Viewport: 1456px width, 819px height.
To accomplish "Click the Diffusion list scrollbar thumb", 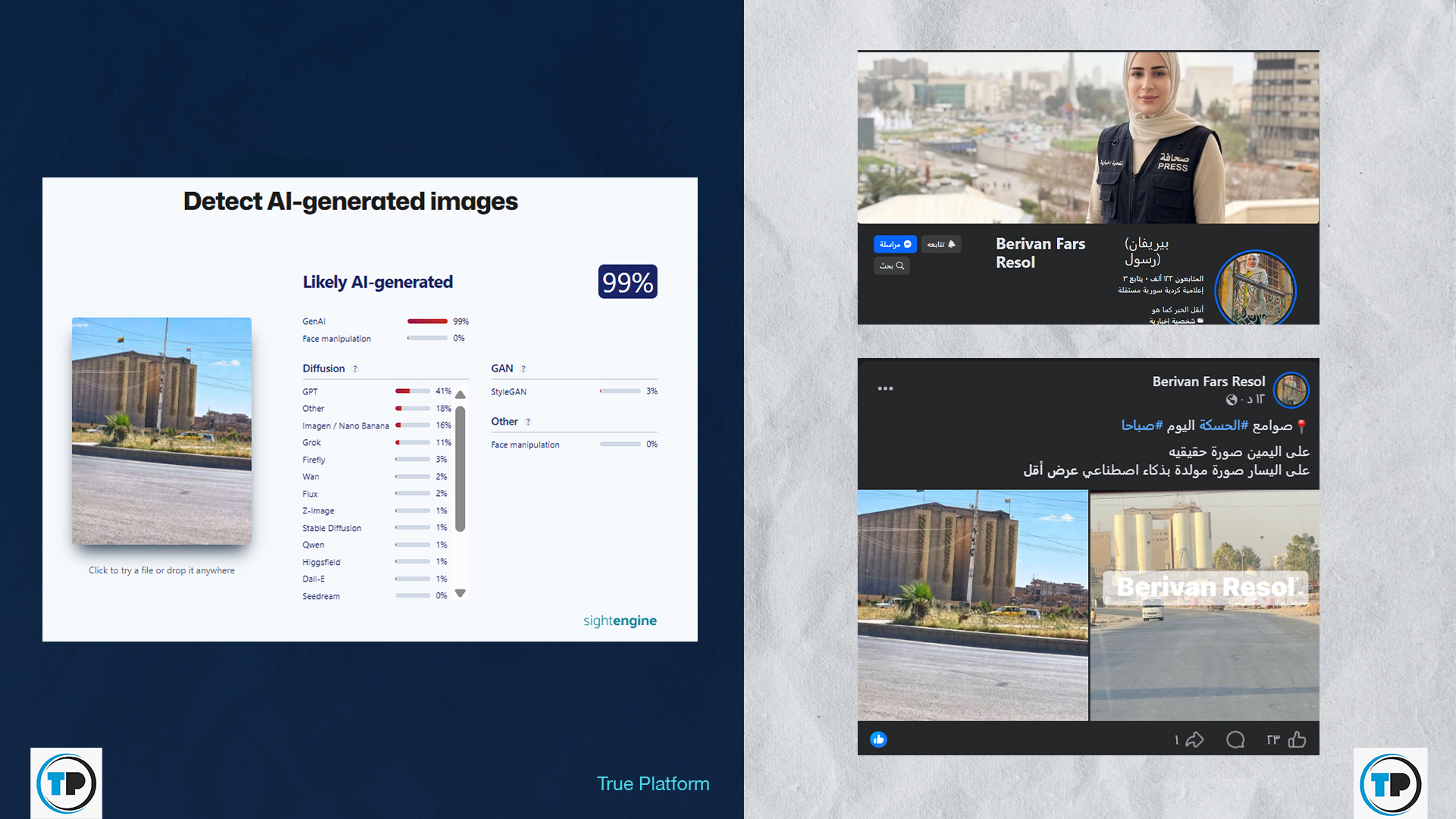I will coord(460,469).
